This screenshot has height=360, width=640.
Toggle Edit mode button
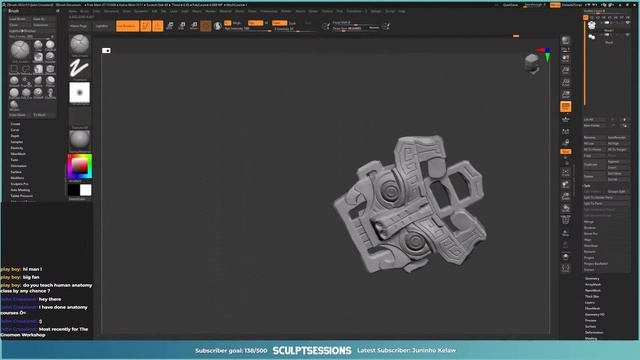[146, 26]
